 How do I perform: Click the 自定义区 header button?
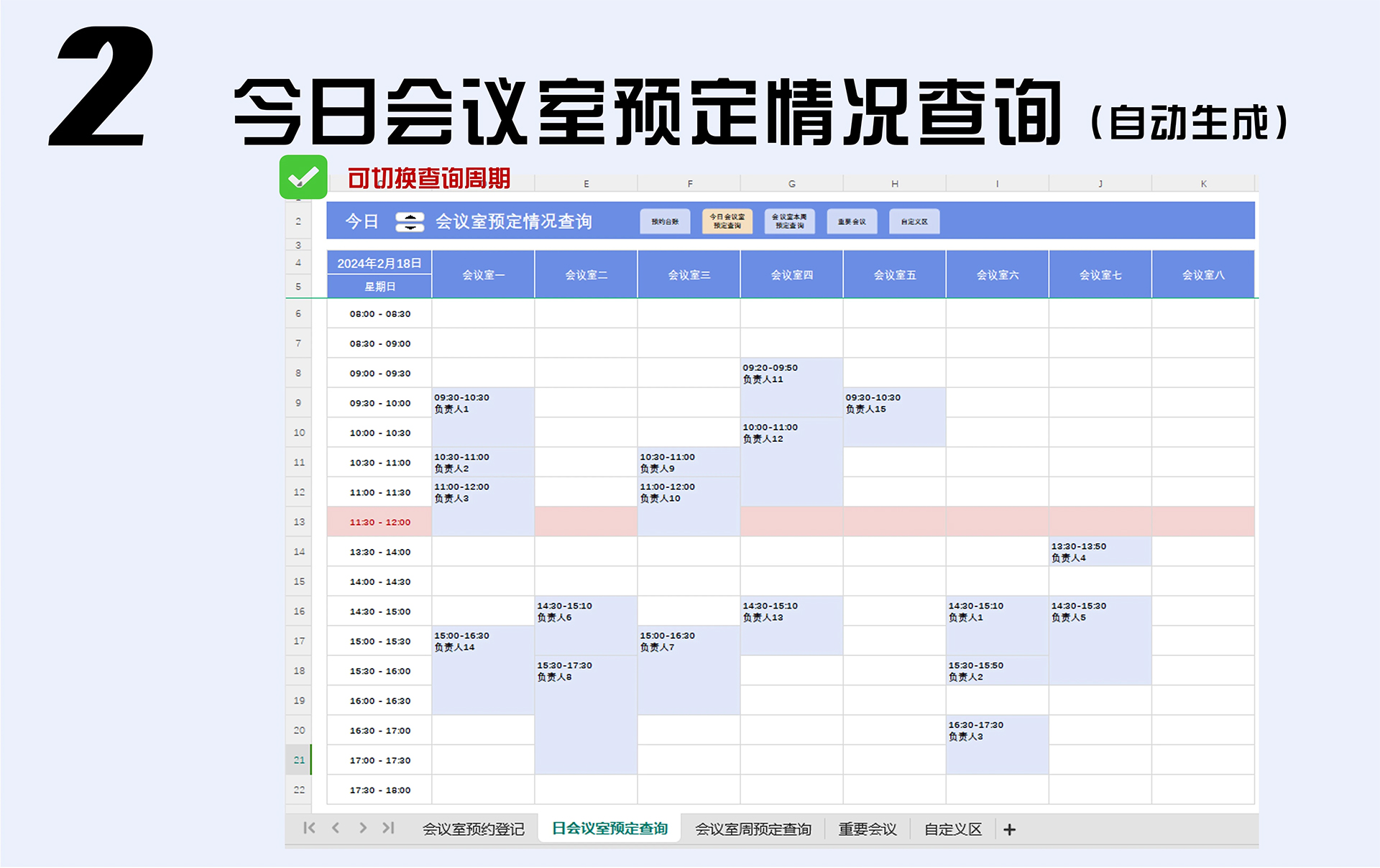pos(914,222)
